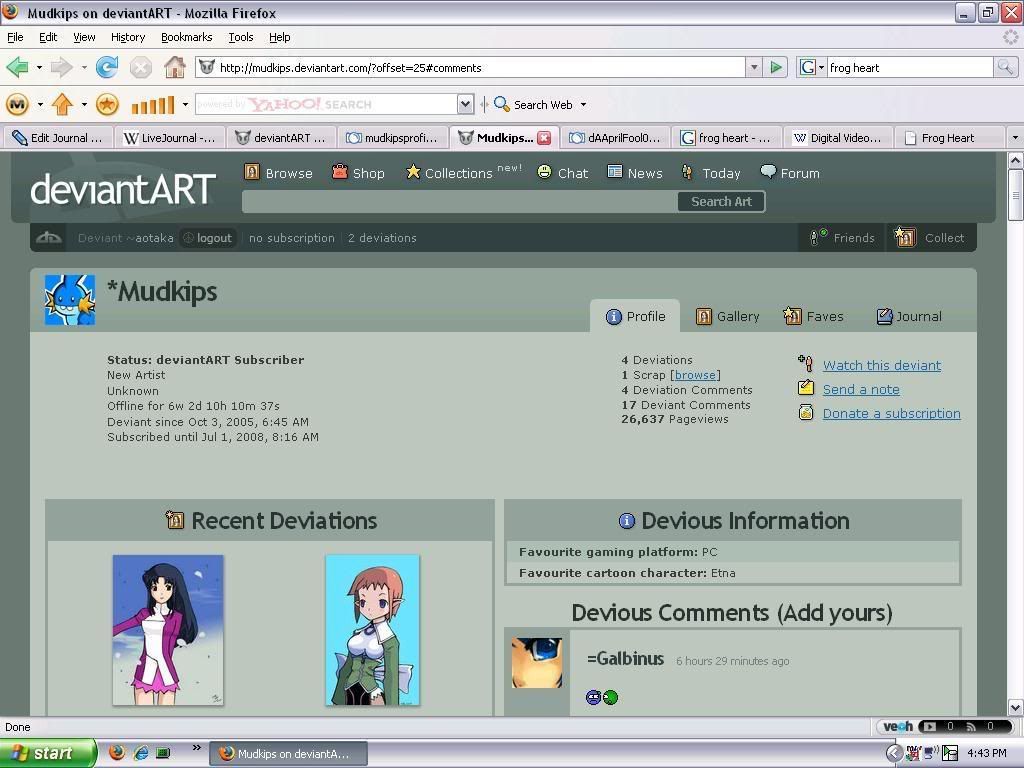The width and height of the screenshot is (1024, 768).
Task: Switch to the Frog Heart tab
Action: 948,138
